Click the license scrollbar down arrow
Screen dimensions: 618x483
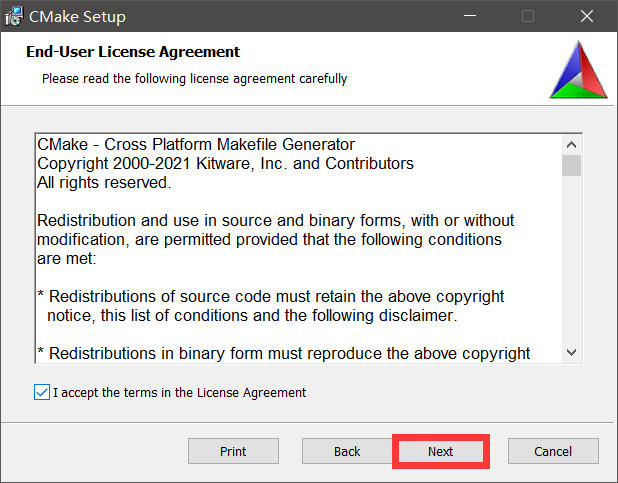point(571,352)
